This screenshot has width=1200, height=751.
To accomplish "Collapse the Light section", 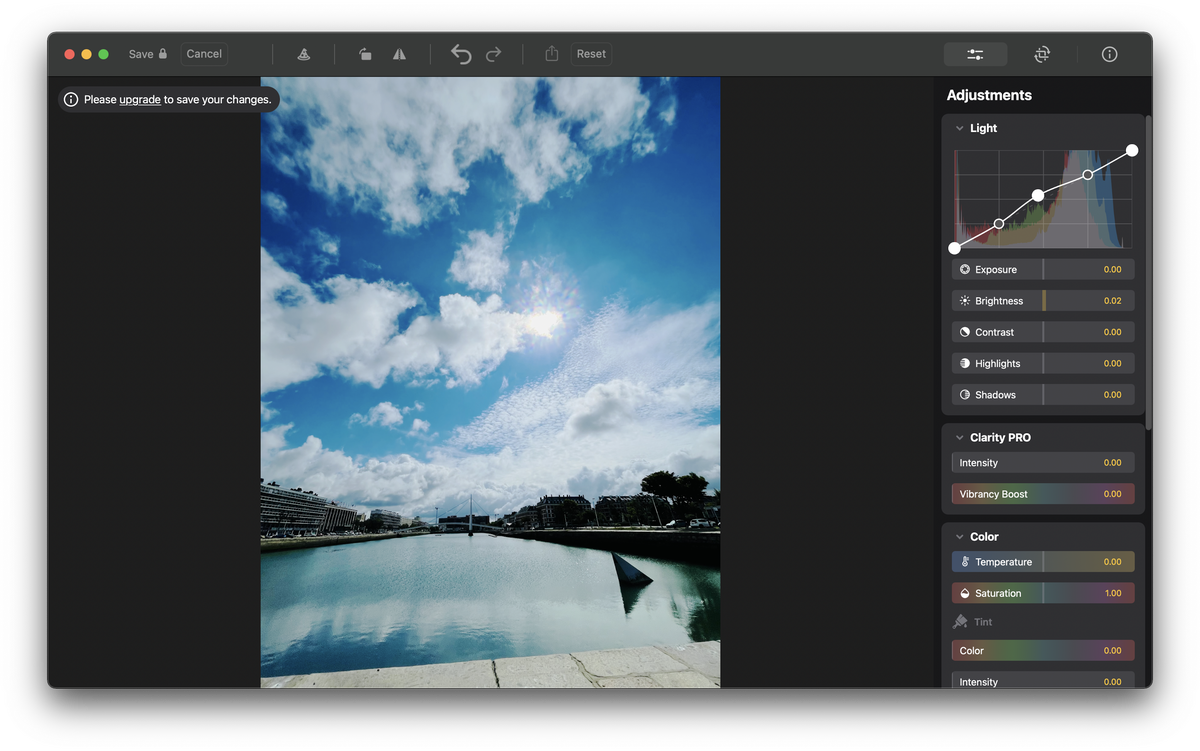I will (x=959, y=128).
